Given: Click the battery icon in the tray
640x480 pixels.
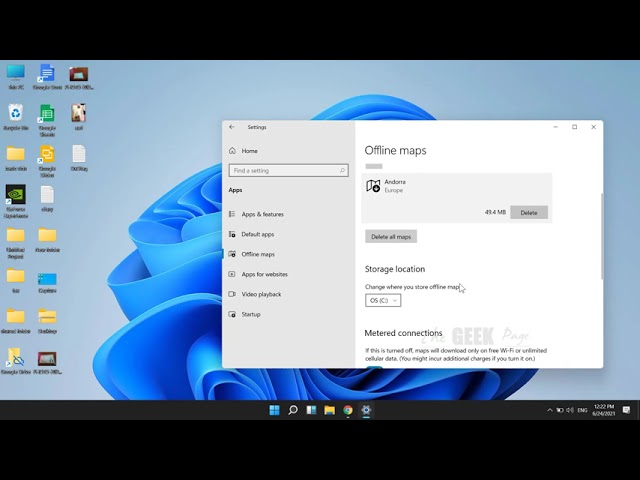Looking at the screenshot, I should tap(560, 410).
